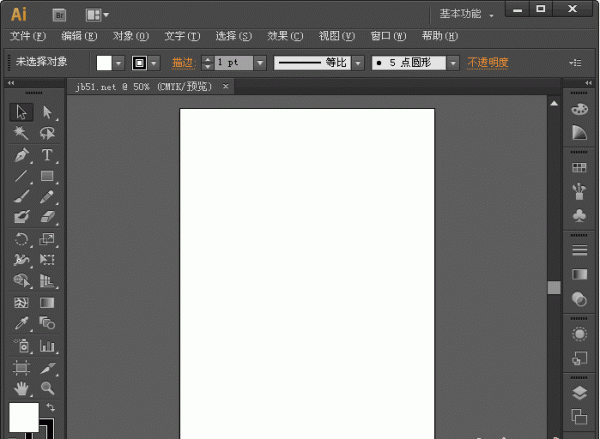The width and height of the screenshot is (600, 439).
Task: Open the Swatches panel
Action: tap(579, 168)
